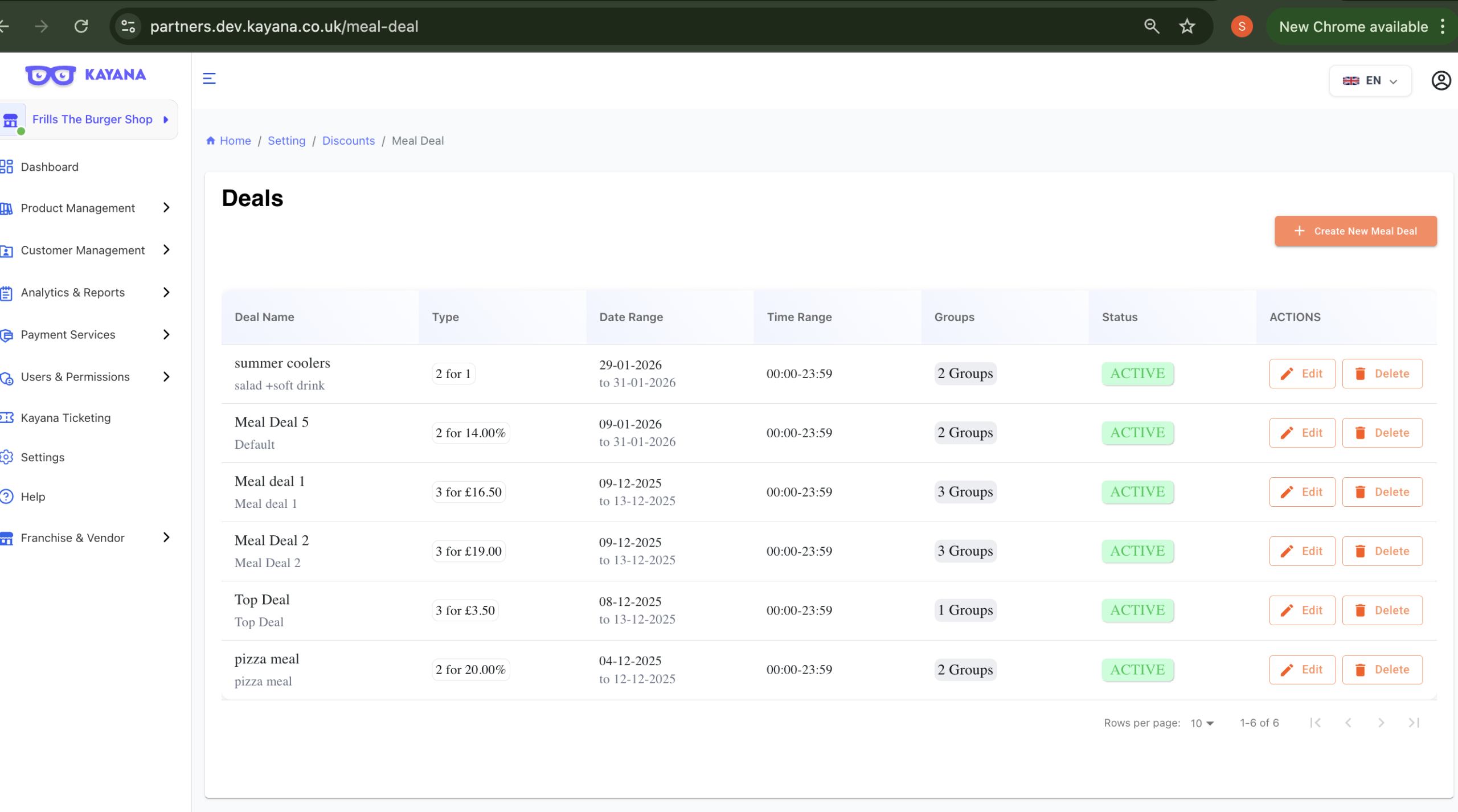Go to first page pagination icon
The width and height of the screenshot is (1458, 812).
point(1315,723)
